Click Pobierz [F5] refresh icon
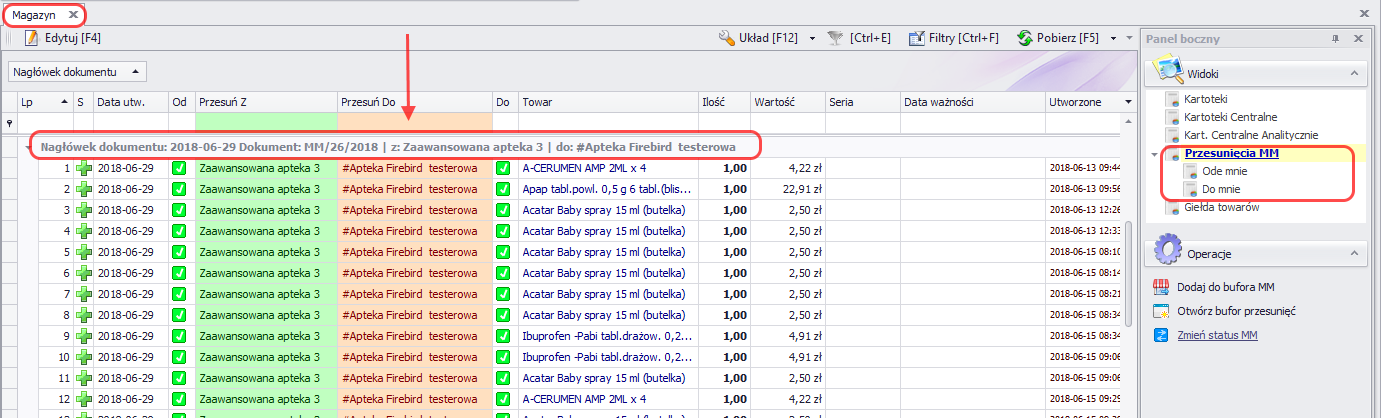This screenshot has height=418, width=1381. tap(1024, 38)
